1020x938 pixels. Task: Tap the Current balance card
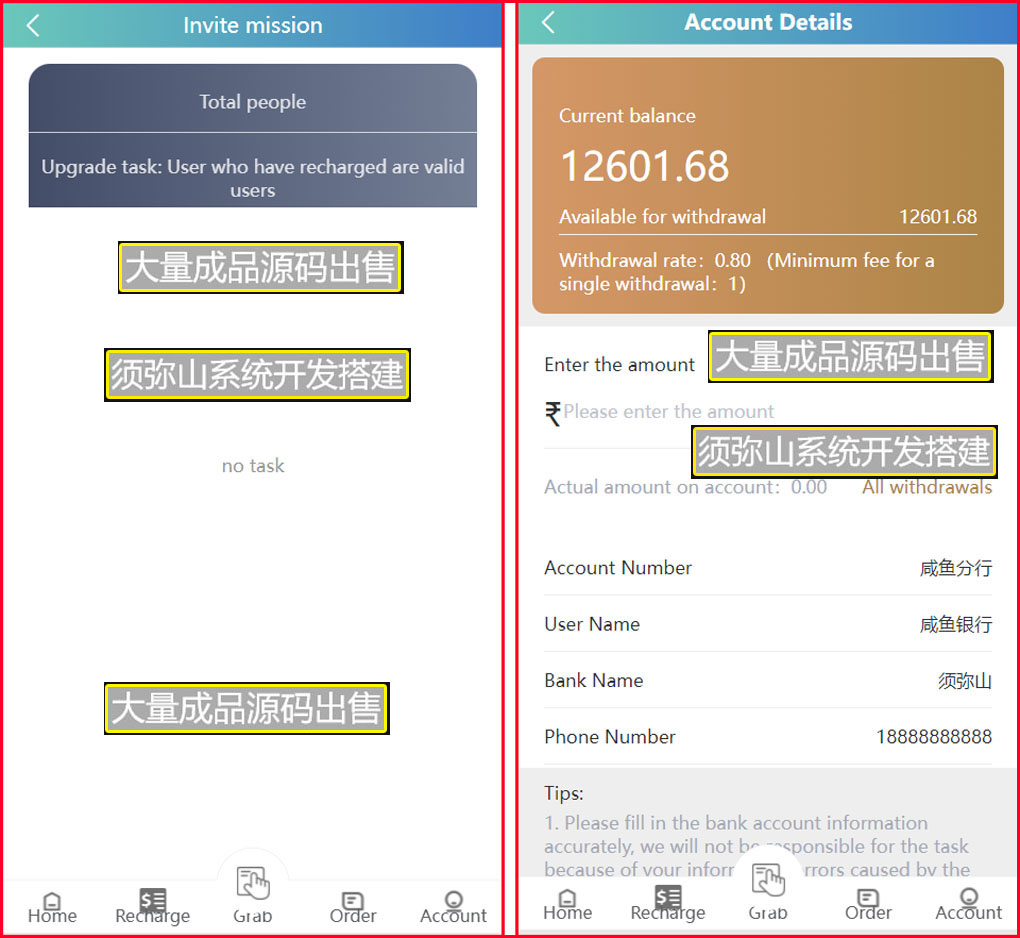(x=767, y=185)
